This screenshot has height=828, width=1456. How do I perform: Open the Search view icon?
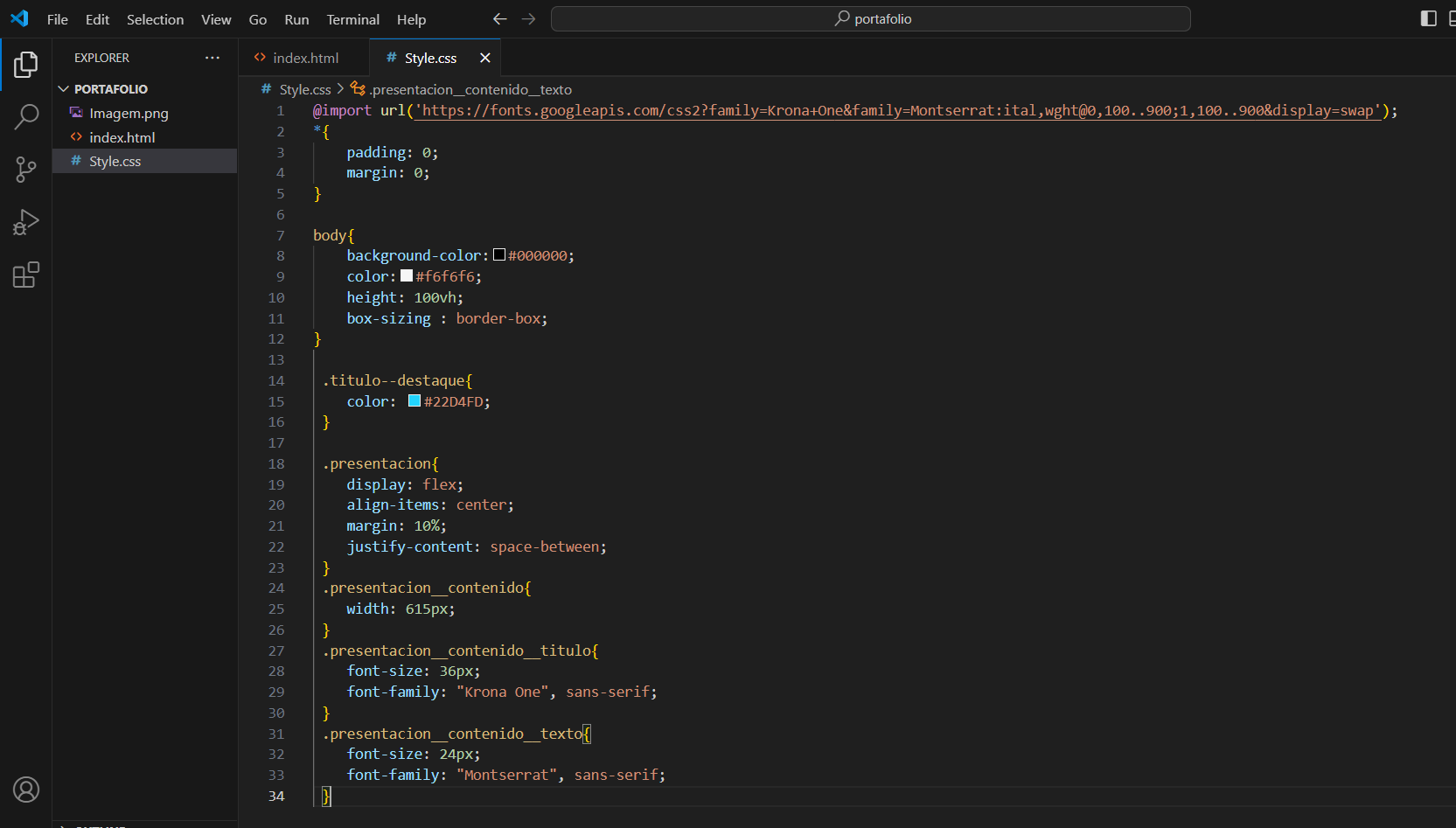(26, 116)
